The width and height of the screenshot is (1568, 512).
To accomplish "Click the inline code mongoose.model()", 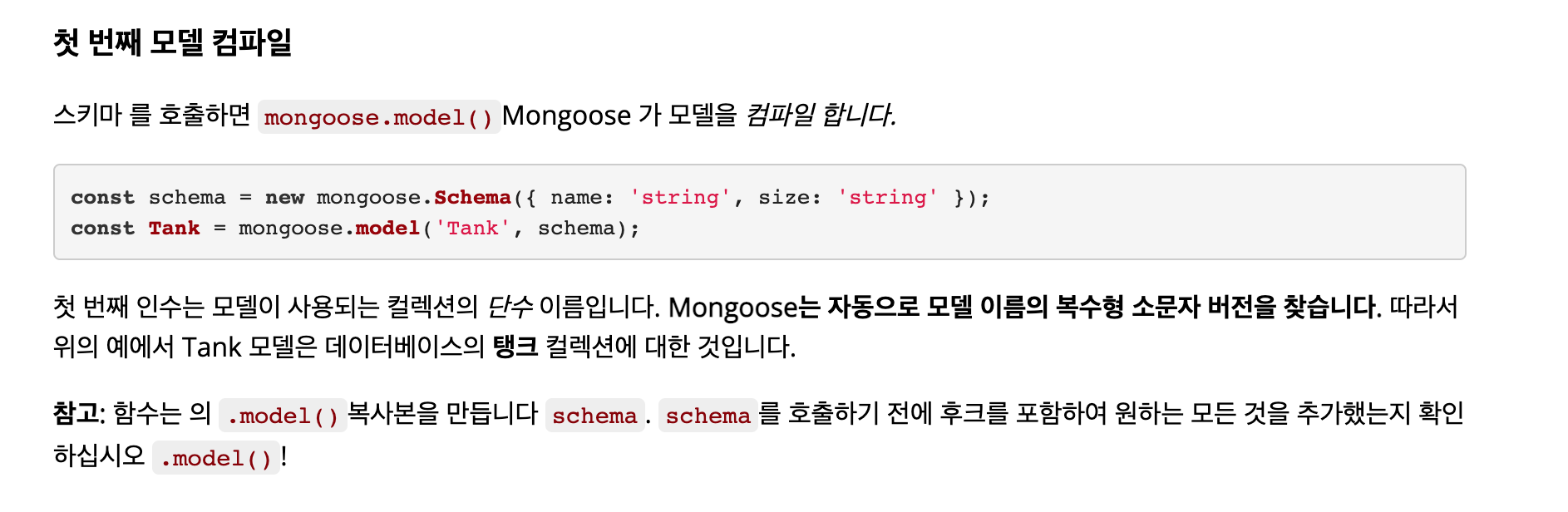I will tap(379, 117).
